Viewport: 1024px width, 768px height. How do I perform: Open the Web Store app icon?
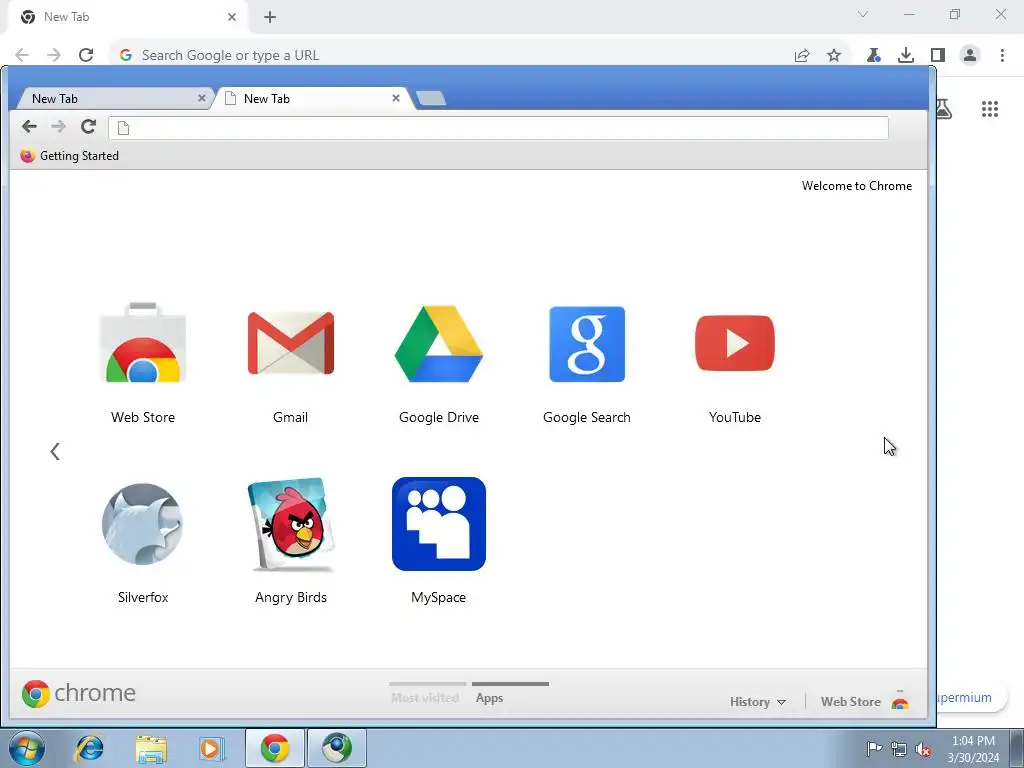click(143, 343)
